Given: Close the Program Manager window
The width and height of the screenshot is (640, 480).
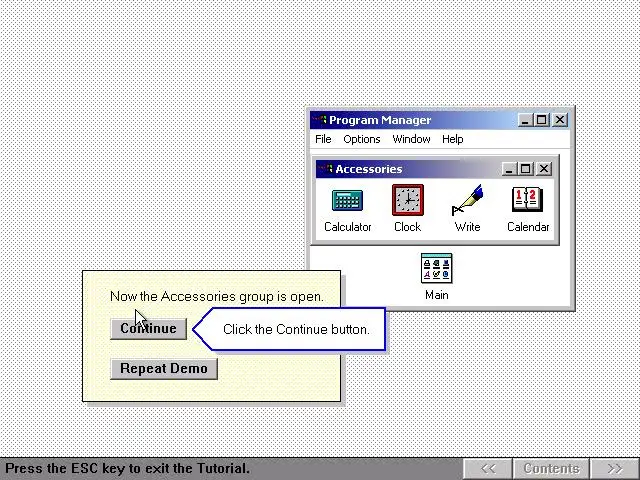Looking at the screenshot, I should coord(560,120).
